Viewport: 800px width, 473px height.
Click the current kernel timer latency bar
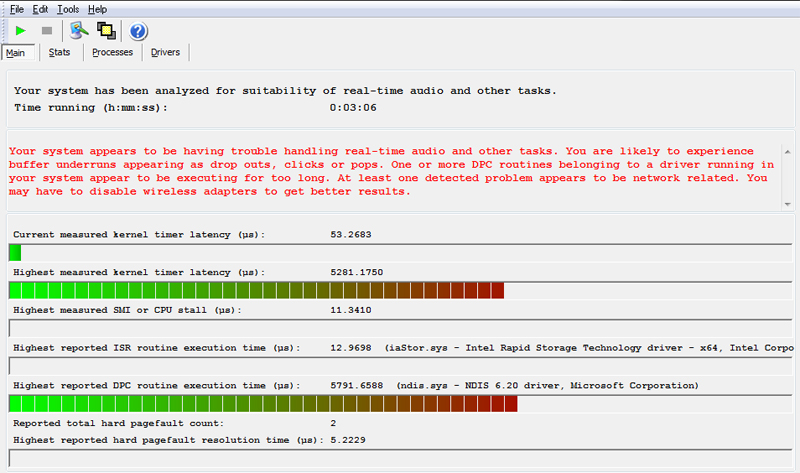click(401, 253)
